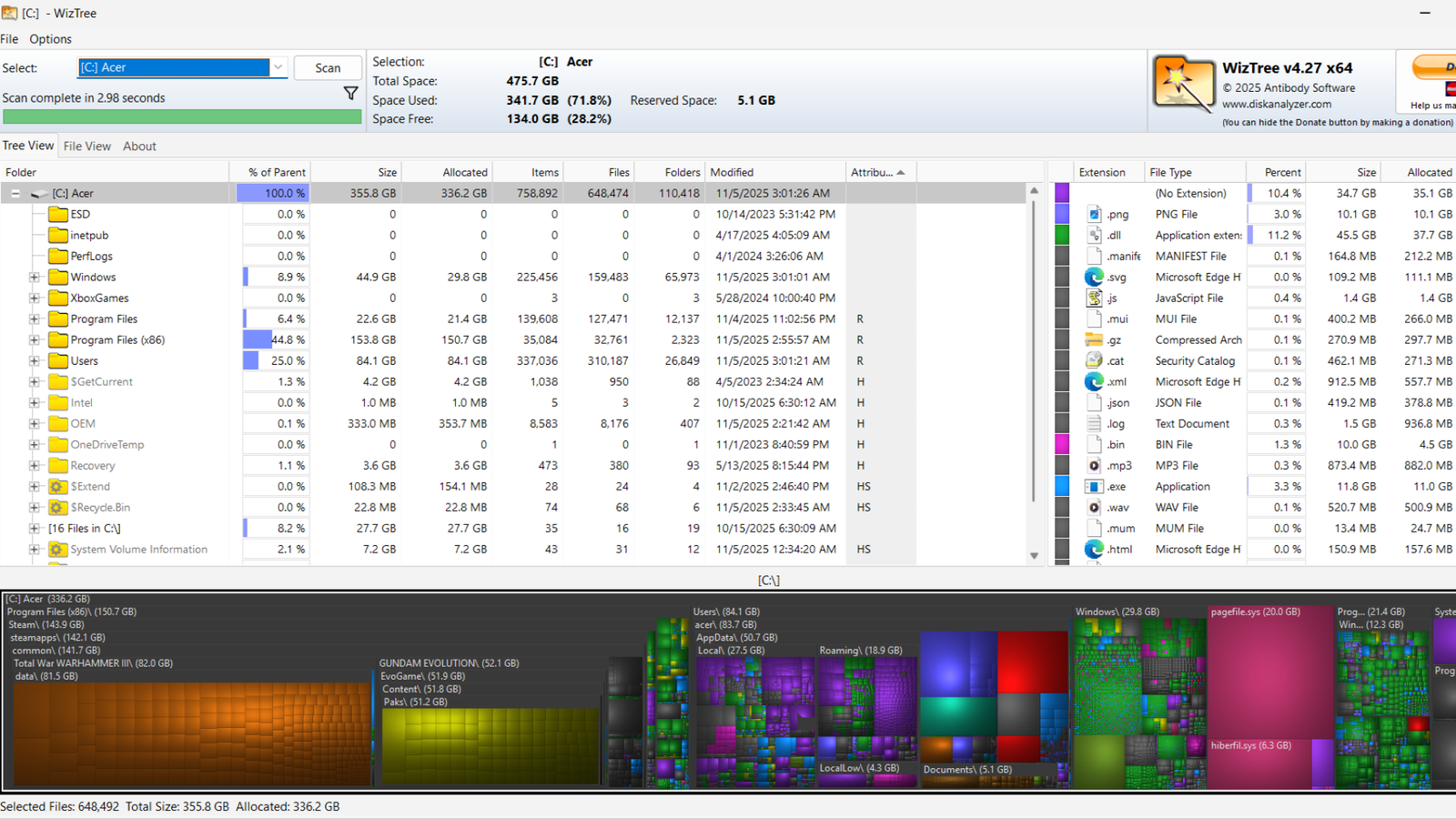Click the .mp3 MP3 File icon
This screenshot has height=819, width=1456.
click(1094, 465)
